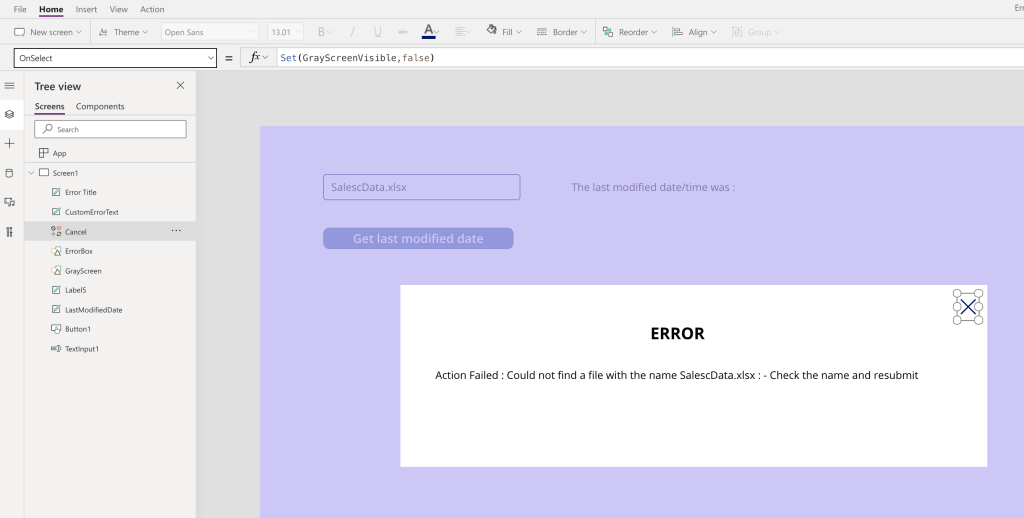Viewport: 1024px width, 518px height.
Task: Click the SalescData.xlsx text input field
Action: 421,187
